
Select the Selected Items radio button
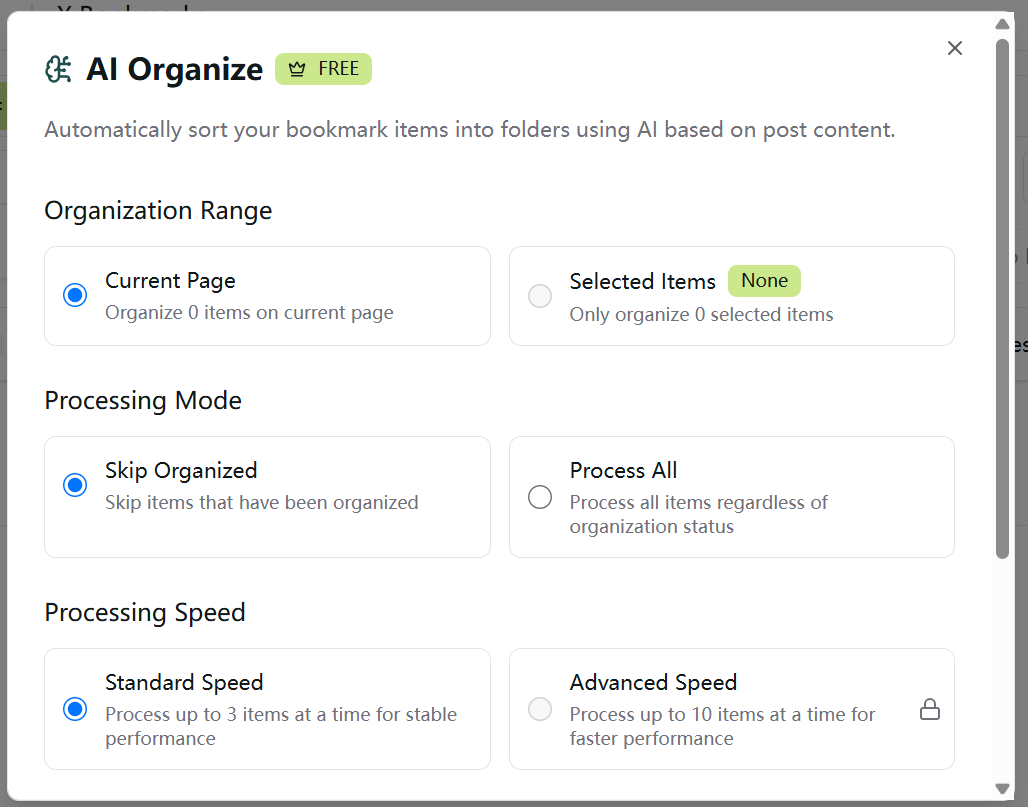(540, 296)
